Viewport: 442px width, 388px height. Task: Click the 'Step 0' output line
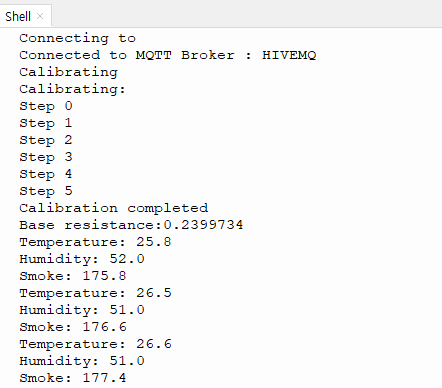pos(46,106)
